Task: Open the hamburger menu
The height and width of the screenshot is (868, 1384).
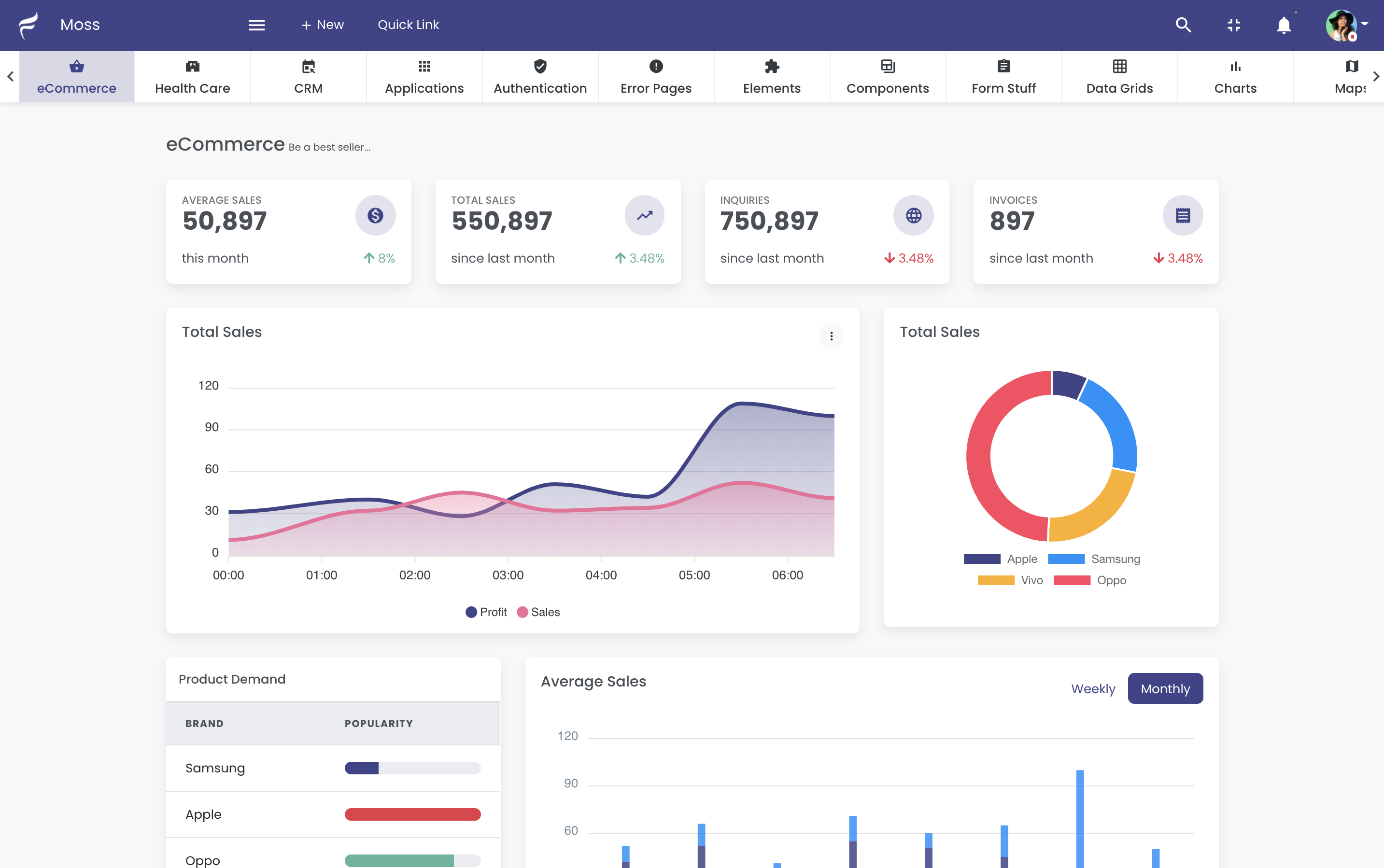Action: [256, 25]
